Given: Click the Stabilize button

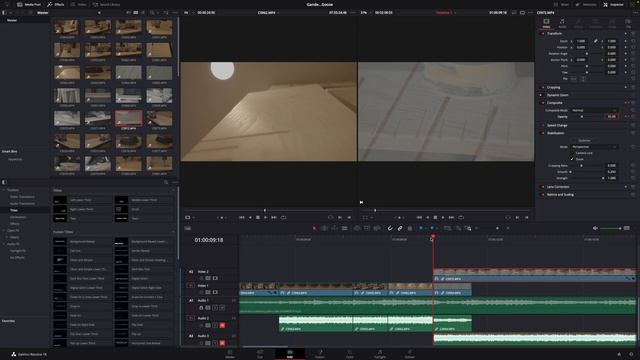Looking at the screenshot, I should pos(584,140).
